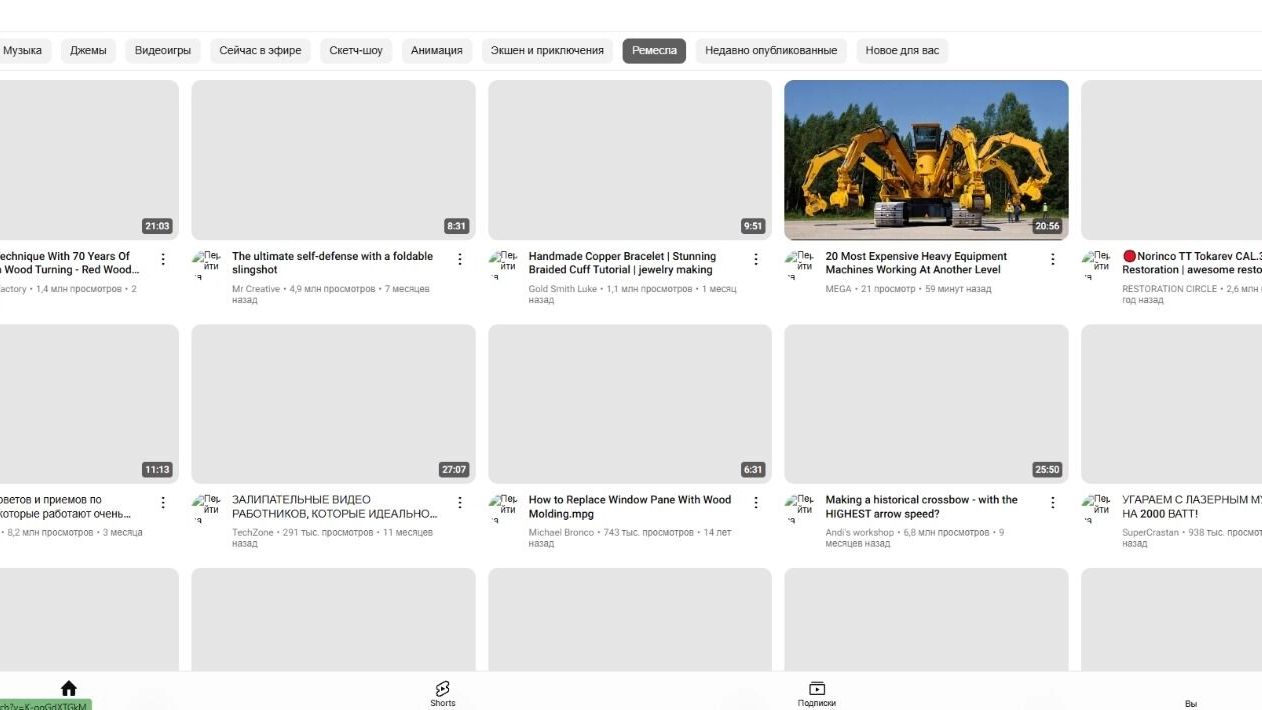This screenshot has width=1262, height=710.
Task: Open options menu for Red Wood Turning video
Action: (163, 259)
